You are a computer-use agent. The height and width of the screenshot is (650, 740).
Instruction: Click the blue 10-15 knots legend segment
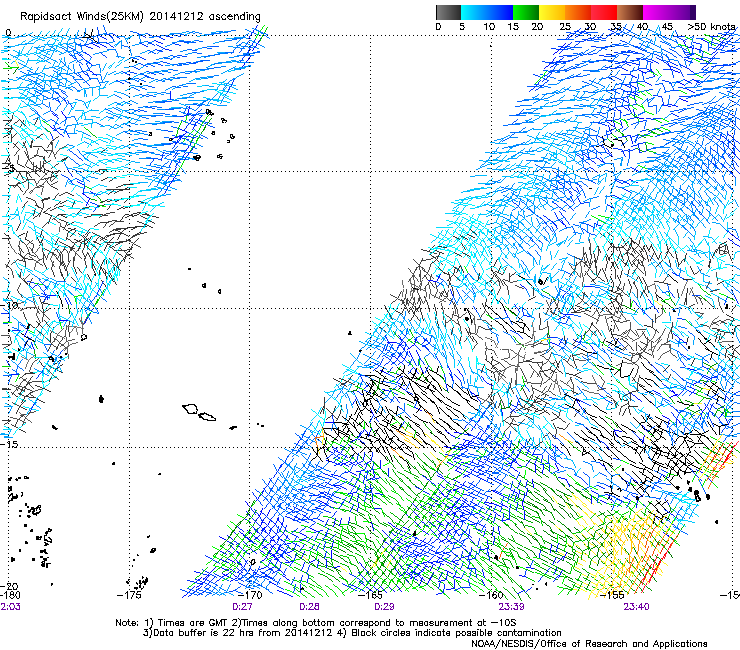[x=500, y=12]
